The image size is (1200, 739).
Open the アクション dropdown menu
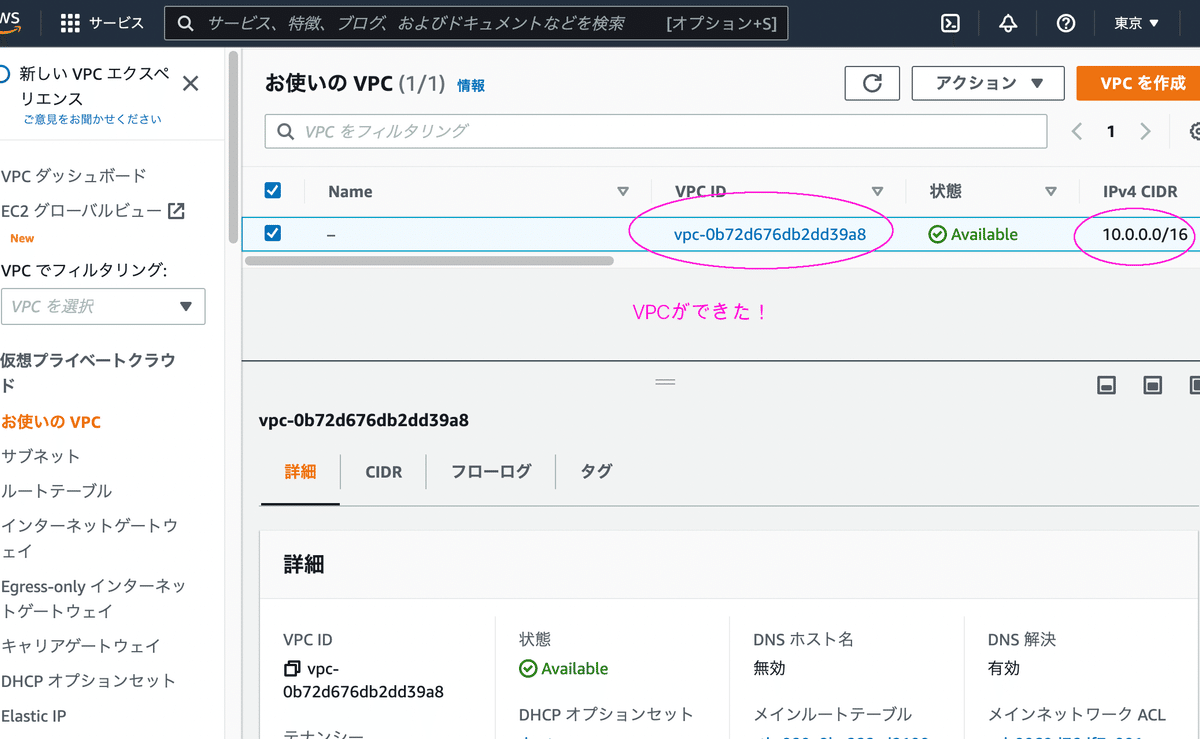click(x=988, y=83)
